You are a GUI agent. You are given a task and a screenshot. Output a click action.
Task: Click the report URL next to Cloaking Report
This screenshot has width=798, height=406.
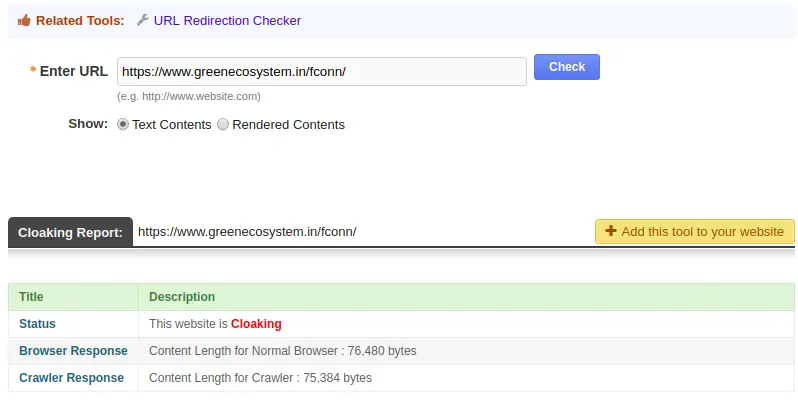tap(247, 231)
